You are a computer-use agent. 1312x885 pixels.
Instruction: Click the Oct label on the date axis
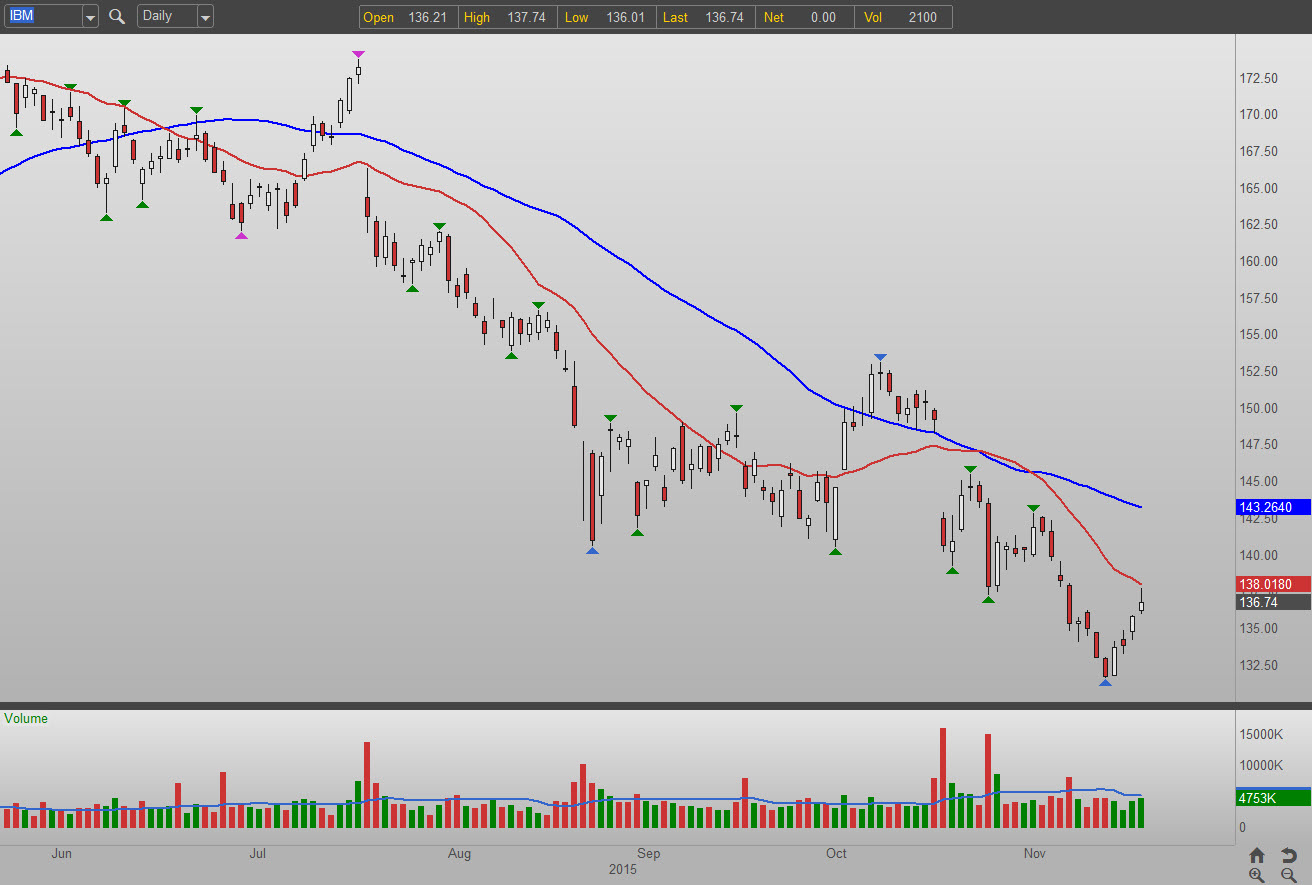click(x=835, y=854)
